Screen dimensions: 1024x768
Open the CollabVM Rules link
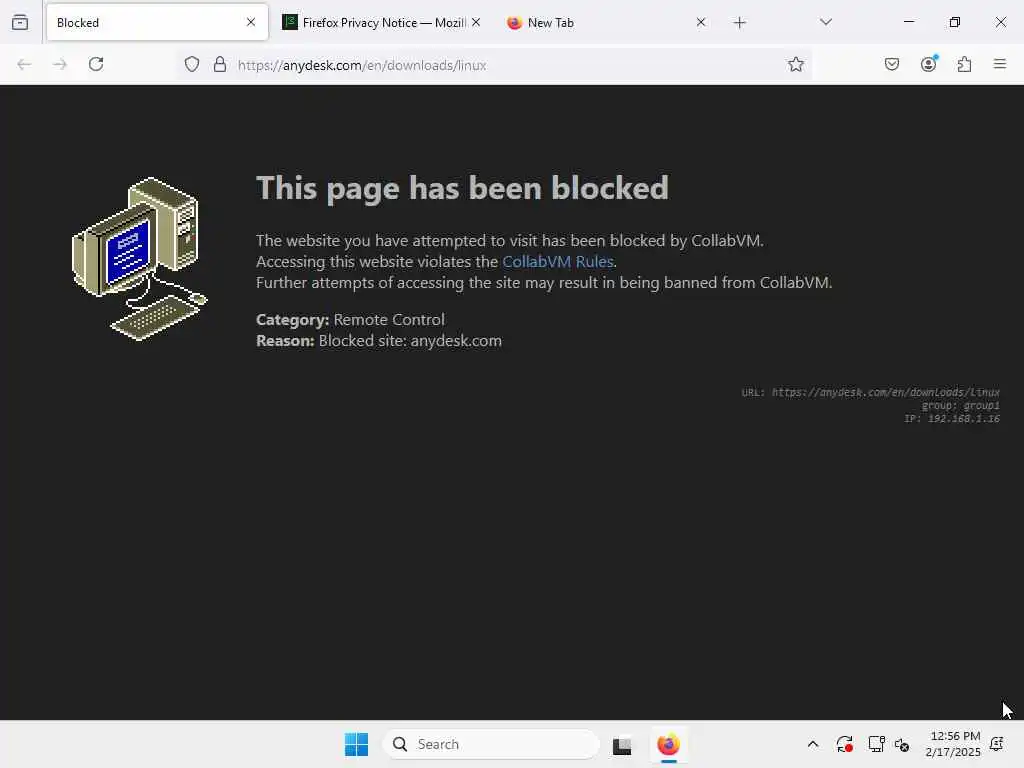(x=558, y=262)
